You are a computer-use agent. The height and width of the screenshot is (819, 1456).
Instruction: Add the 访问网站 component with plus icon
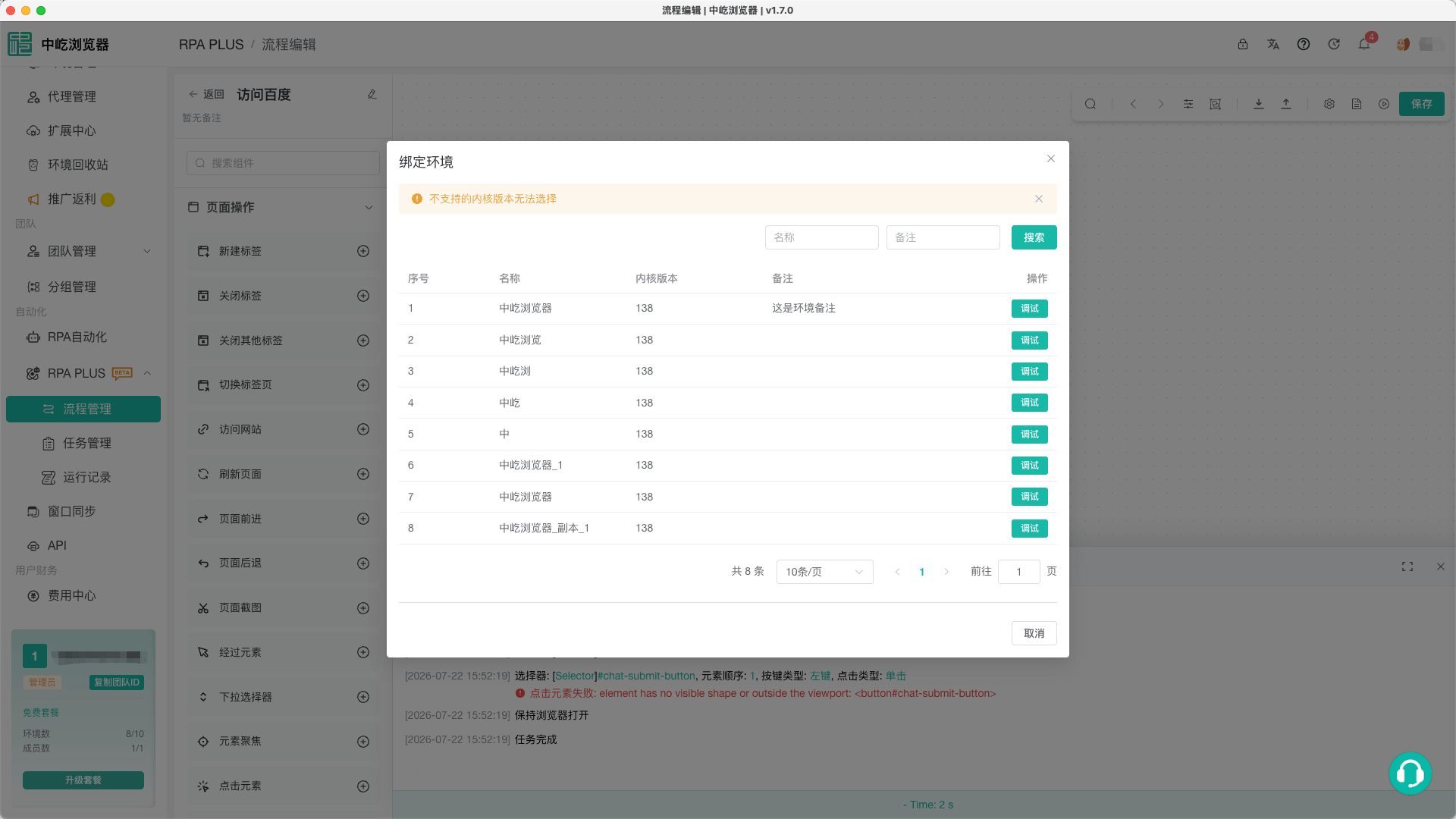click(363, 429)
